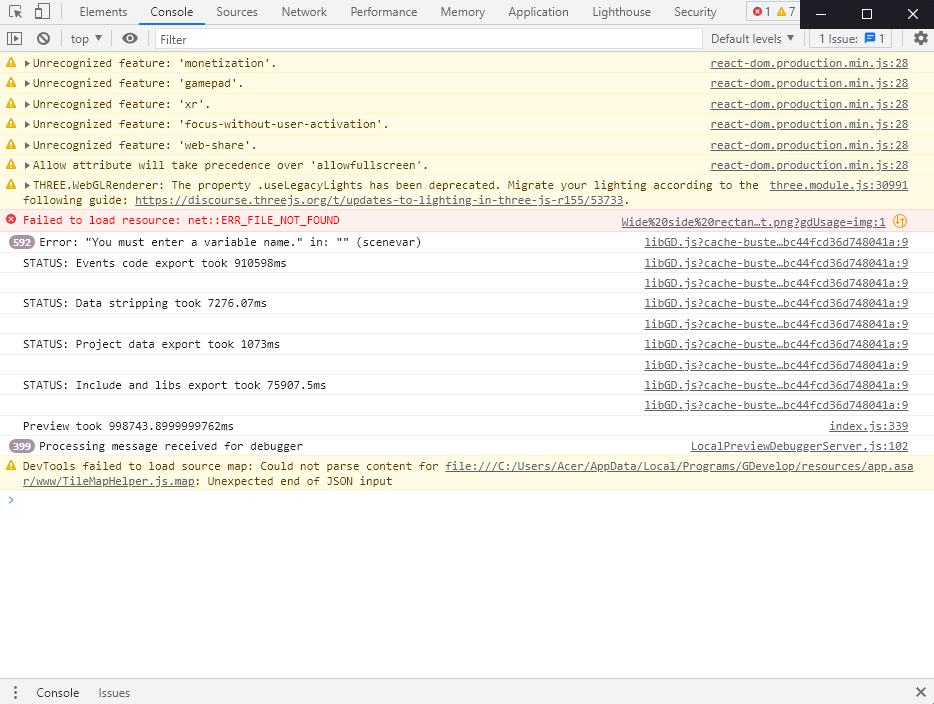Clear the console with the ban icon

tap(43, 39)
